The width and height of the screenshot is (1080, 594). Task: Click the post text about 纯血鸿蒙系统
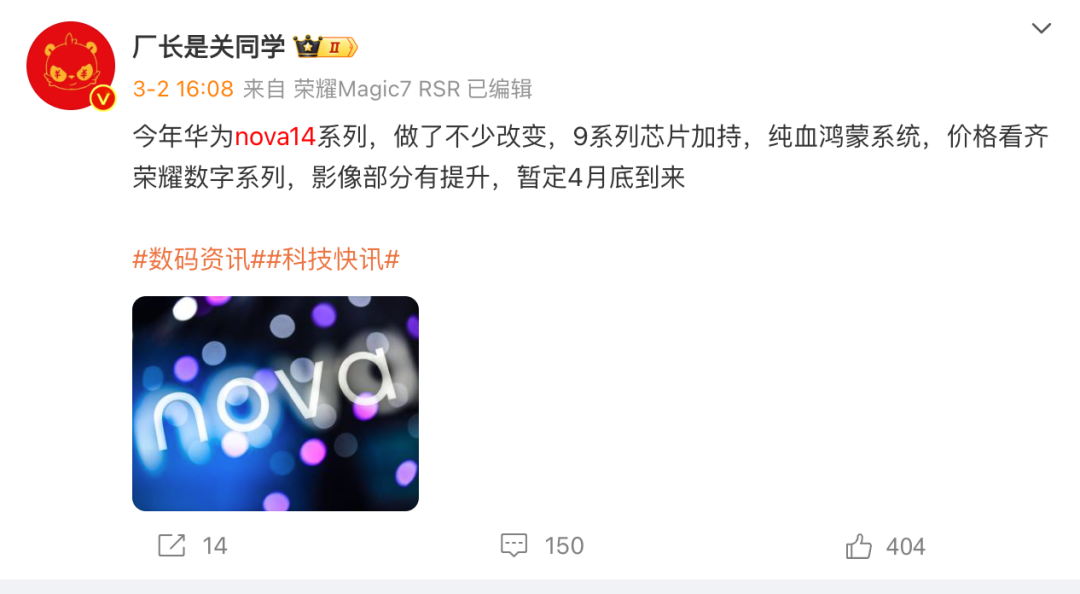pyautogui.click(x=844, y=136)
